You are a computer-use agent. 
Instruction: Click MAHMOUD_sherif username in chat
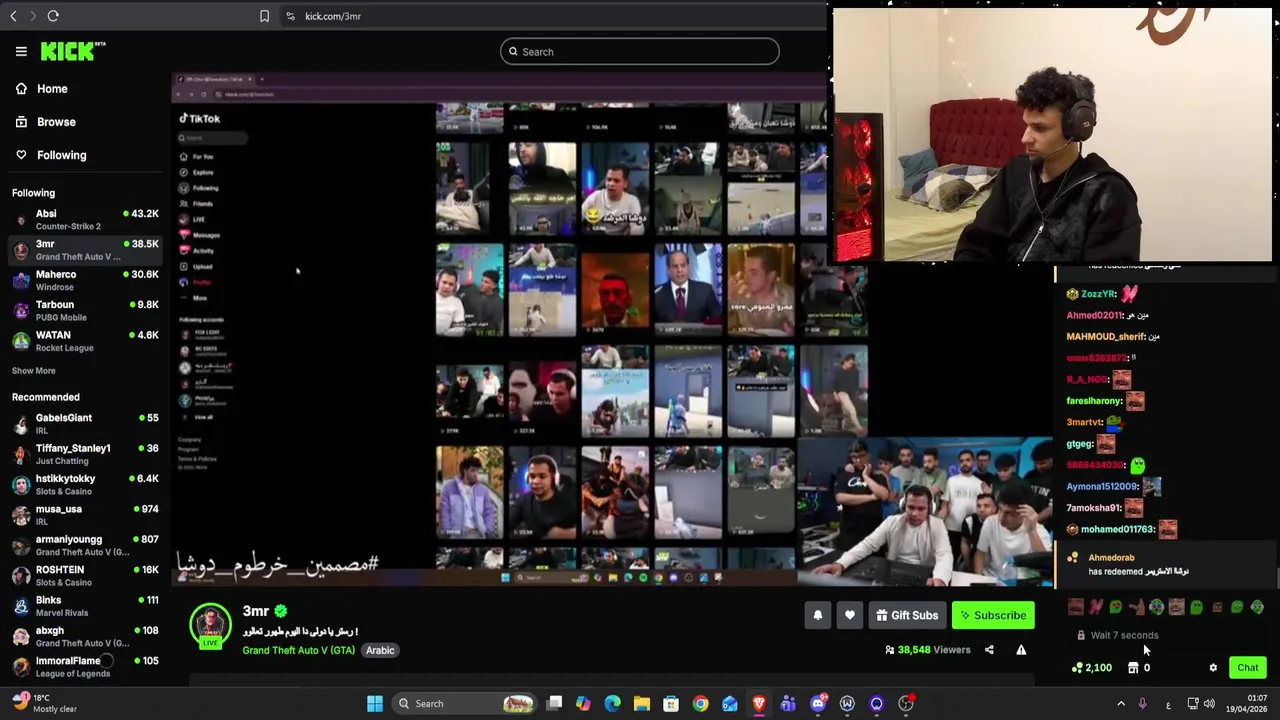pyautogui.click(x=1105, y=337)
